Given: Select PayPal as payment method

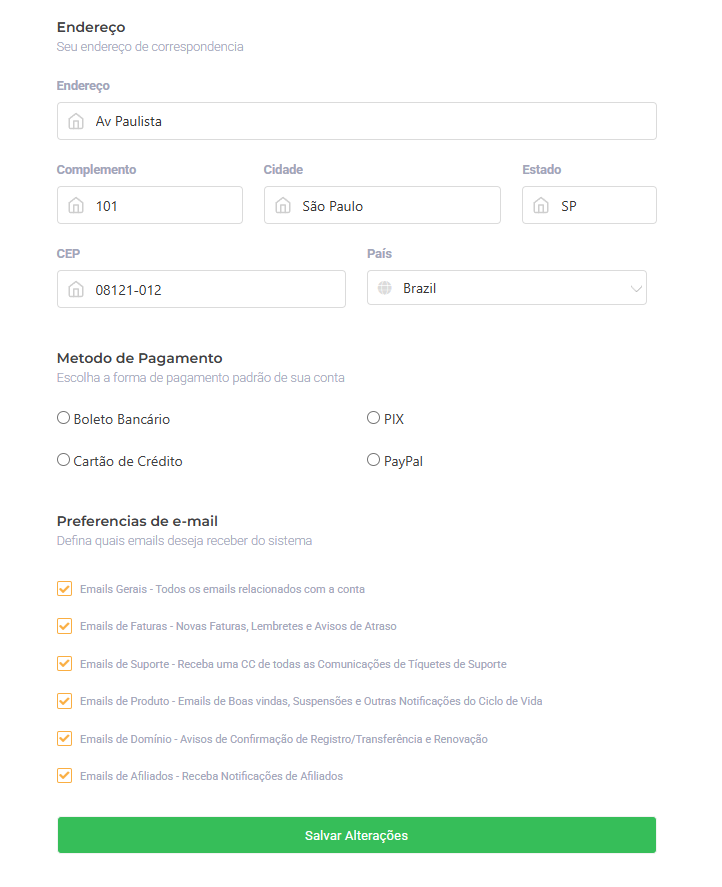Looking at the screenshot, I should pyautogui.click(x=374, y=460).
